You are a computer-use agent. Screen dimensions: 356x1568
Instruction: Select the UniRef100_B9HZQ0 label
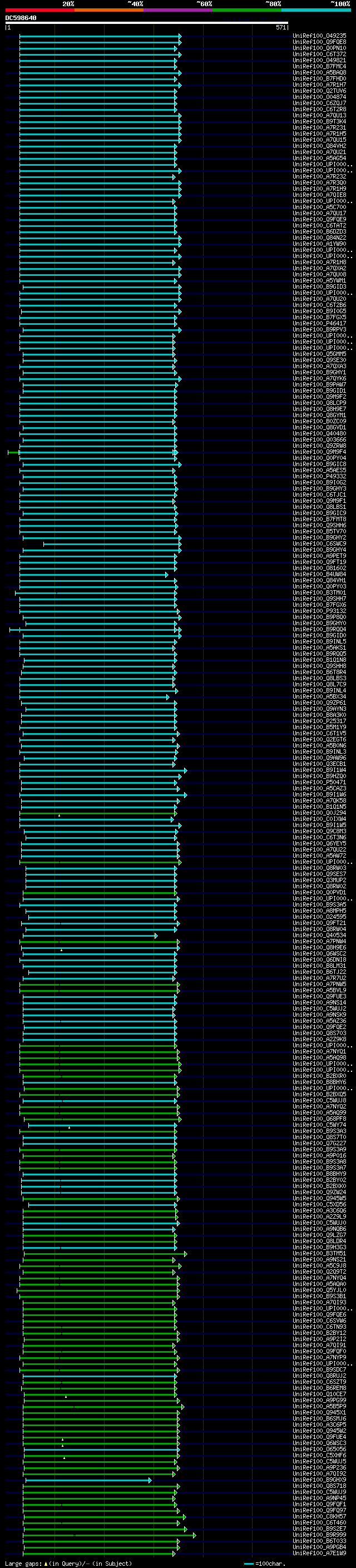point(319,776)
